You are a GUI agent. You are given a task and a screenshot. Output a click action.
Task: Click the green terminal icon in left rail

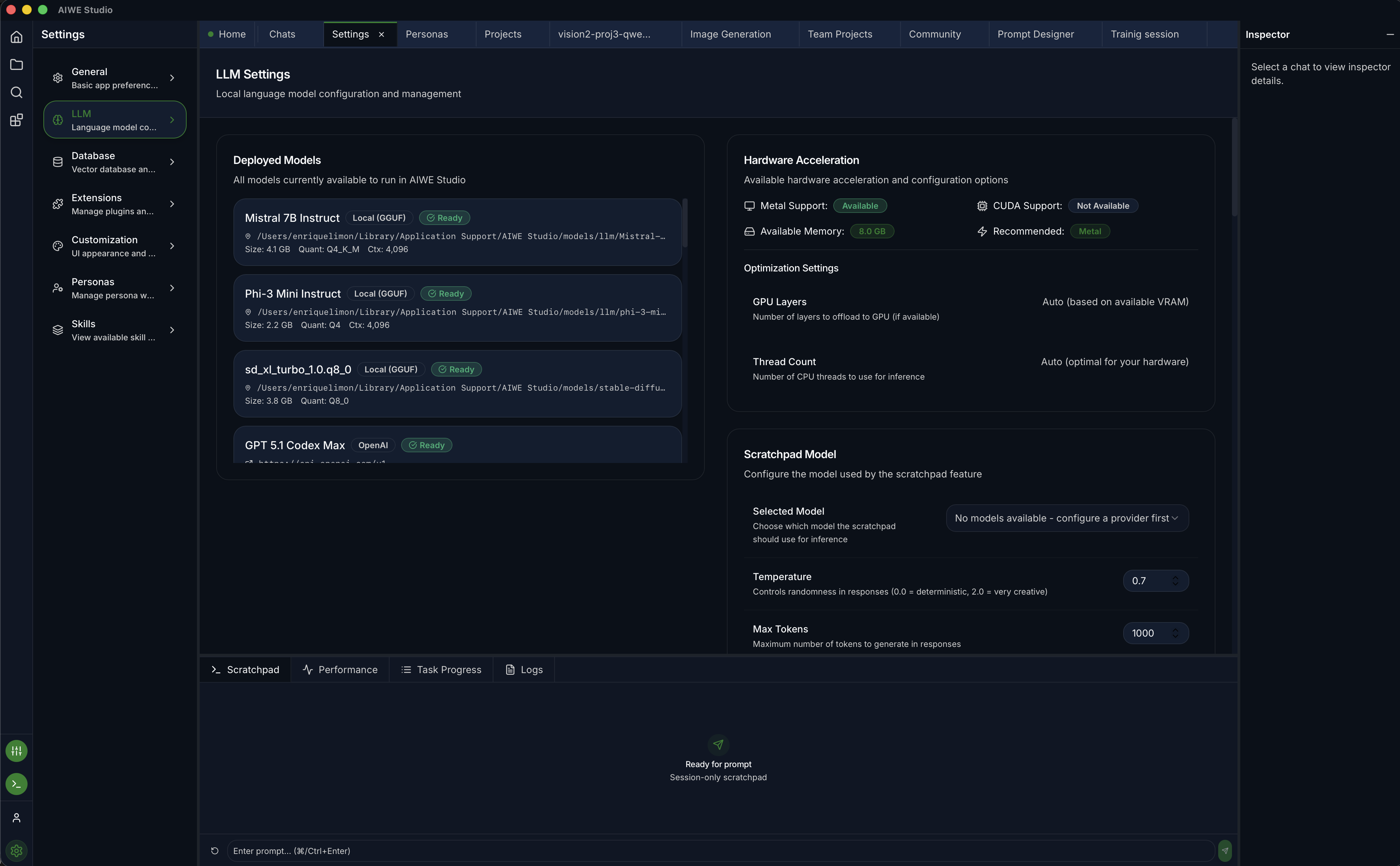pos(17,784)
